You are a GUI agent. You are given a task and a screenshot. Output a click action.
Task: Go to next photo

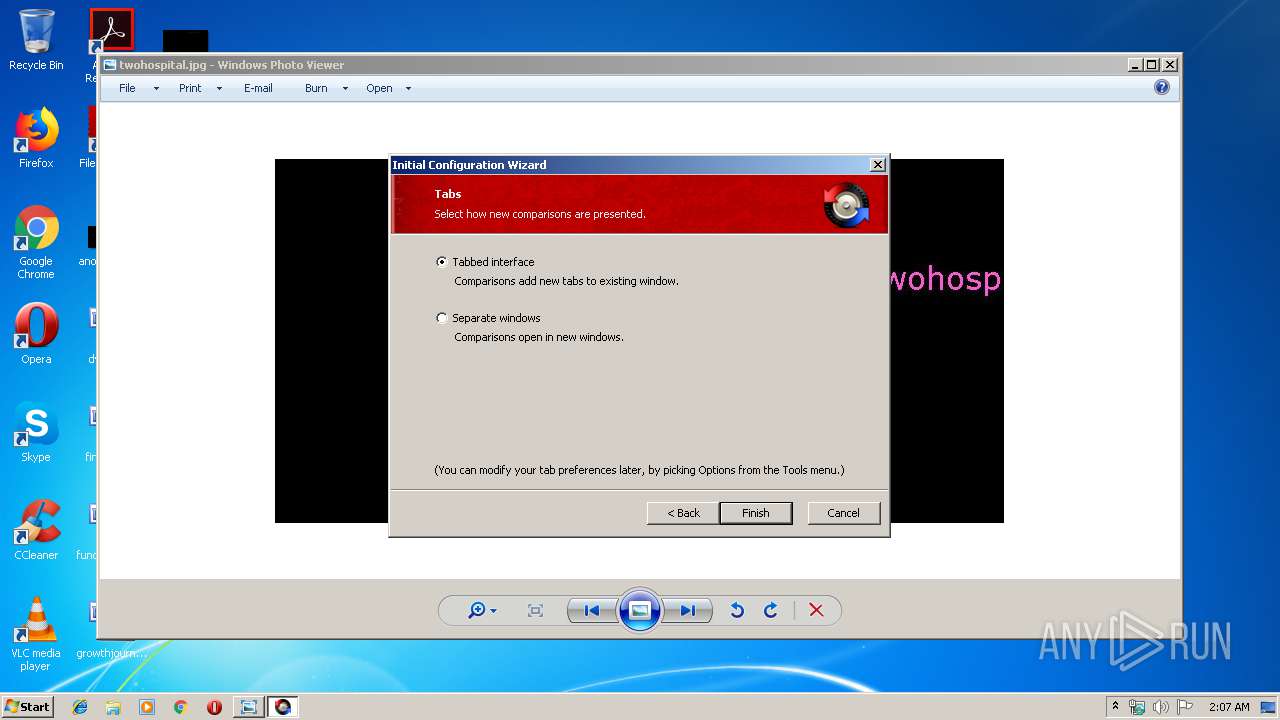(x=688, y=610)
